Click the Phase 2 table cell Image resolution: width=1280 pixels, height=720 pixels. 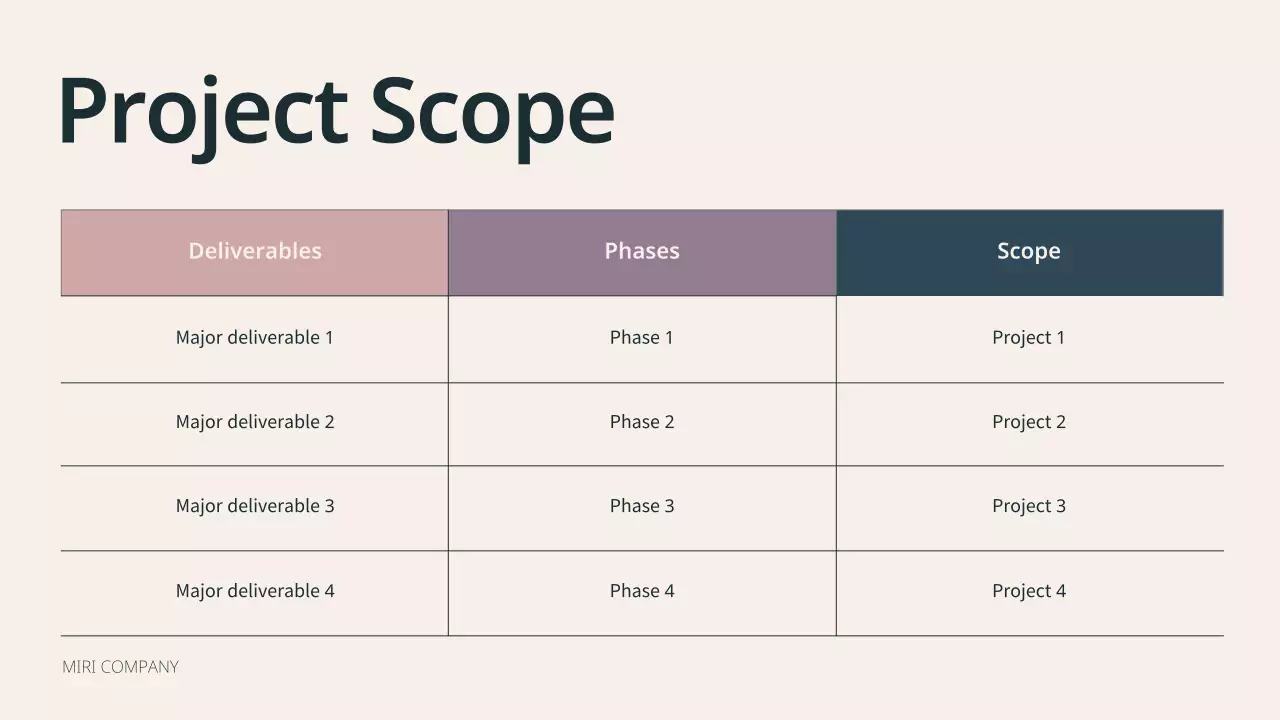click(x=642, y=422)
